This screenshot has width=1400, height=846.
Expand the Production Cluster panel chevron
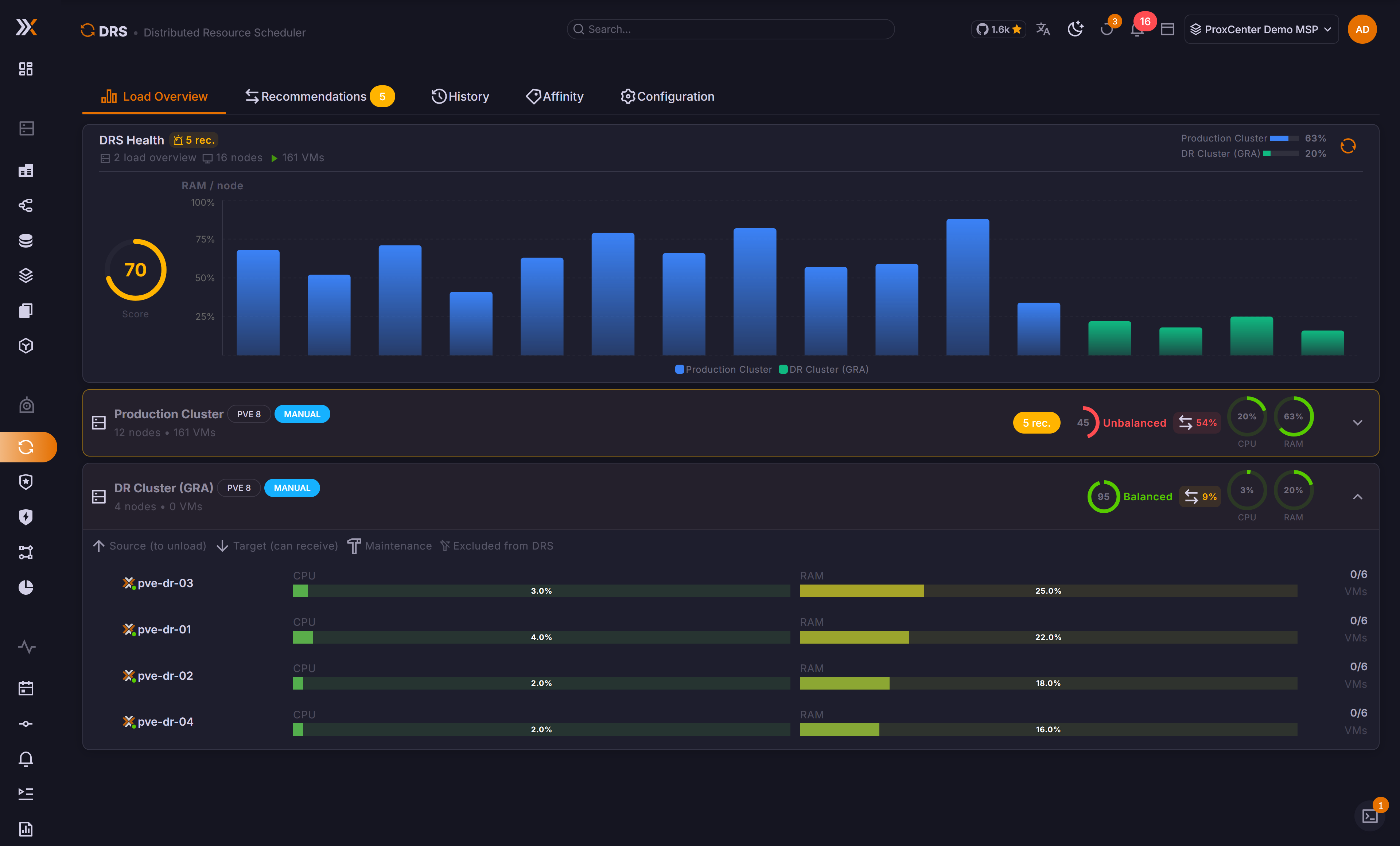1357,422
